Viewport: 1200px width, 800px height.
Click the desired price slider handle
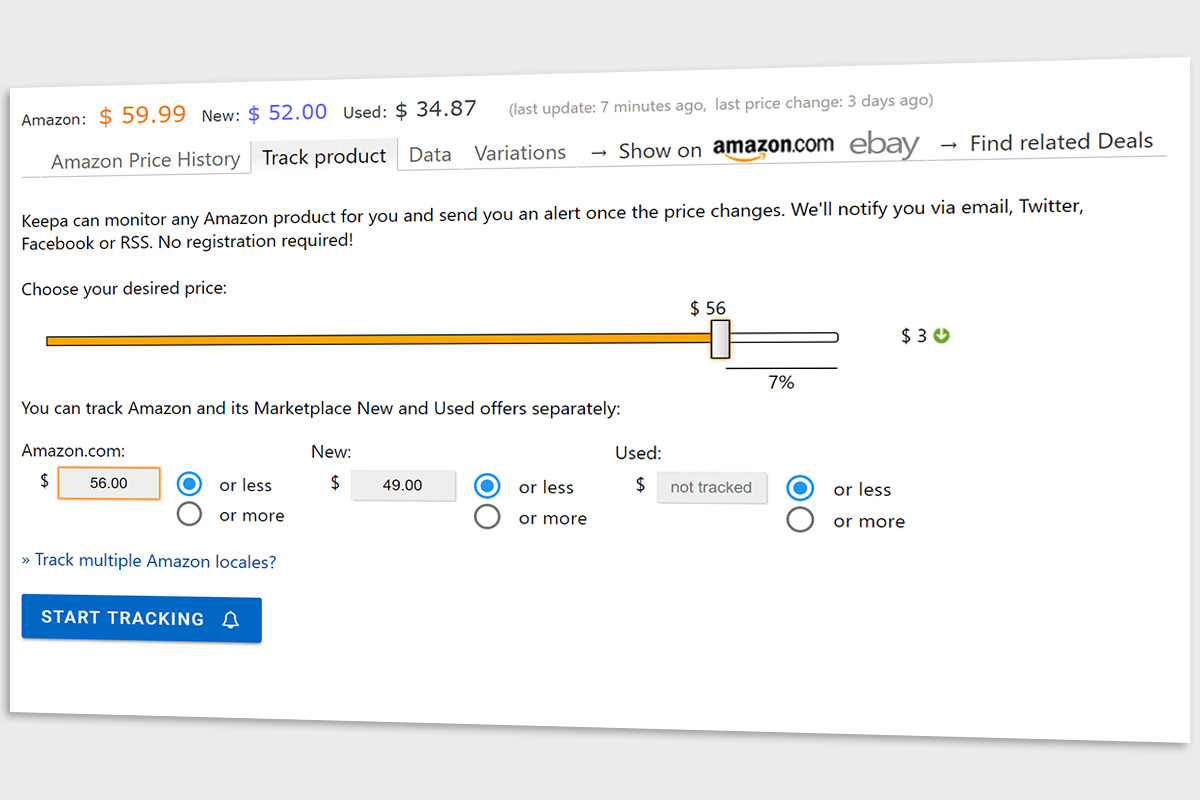point(720,339)
